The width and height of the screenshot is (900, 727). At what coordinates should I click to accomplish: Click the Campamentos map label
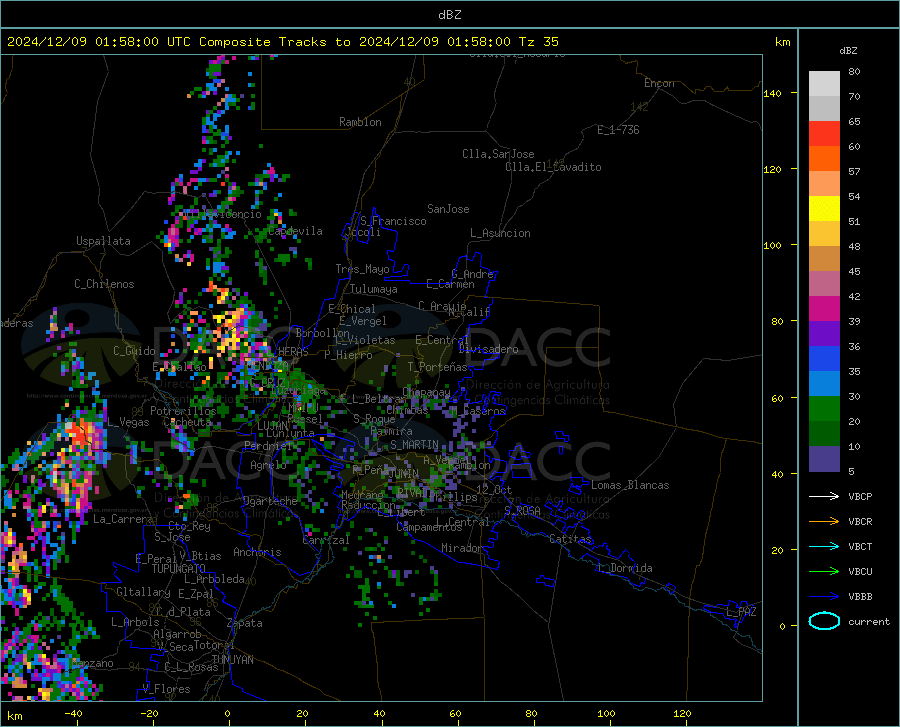tap(429, 527)
